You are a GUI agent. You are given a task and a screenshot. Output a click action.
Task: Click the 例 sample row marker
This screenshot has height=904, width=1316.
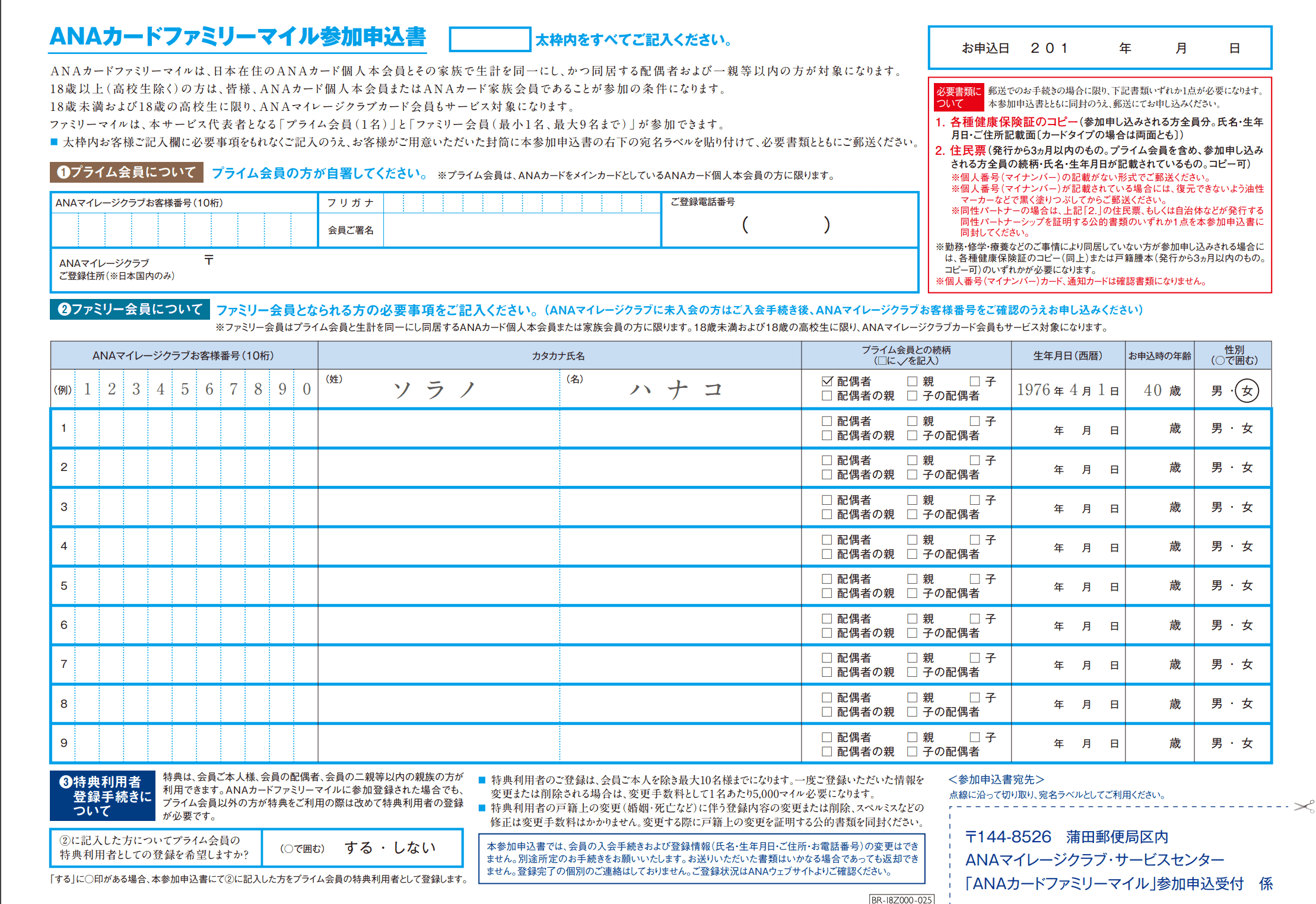point(63,390)
